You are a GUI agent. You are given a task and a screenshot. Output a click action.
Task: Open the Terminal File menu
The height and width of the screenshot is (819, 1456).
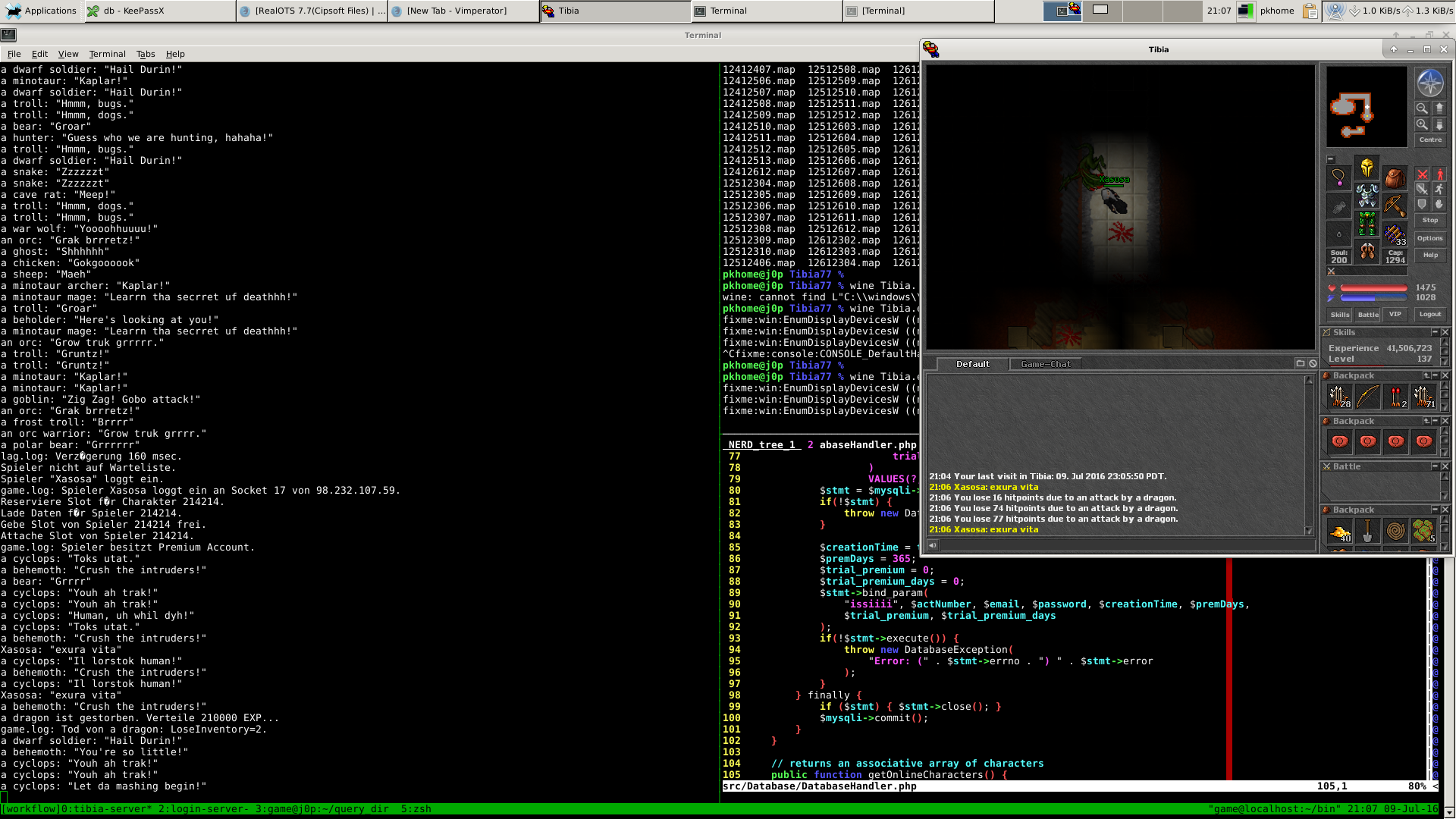point(14,54)
